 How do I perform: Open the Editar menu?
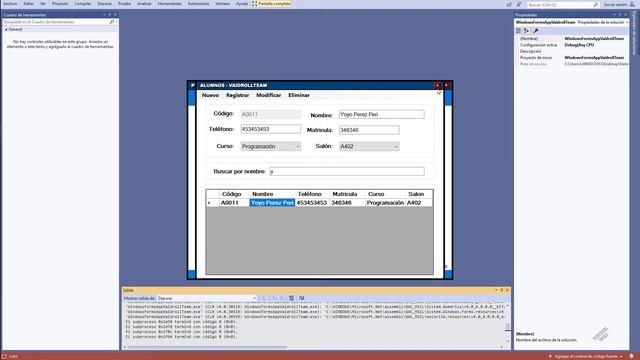coord(29,4)
